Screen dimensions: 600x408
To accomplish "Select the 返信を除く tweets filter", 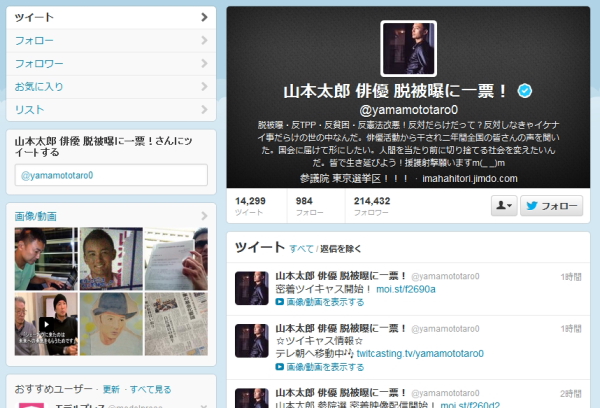I will point(341,249).
